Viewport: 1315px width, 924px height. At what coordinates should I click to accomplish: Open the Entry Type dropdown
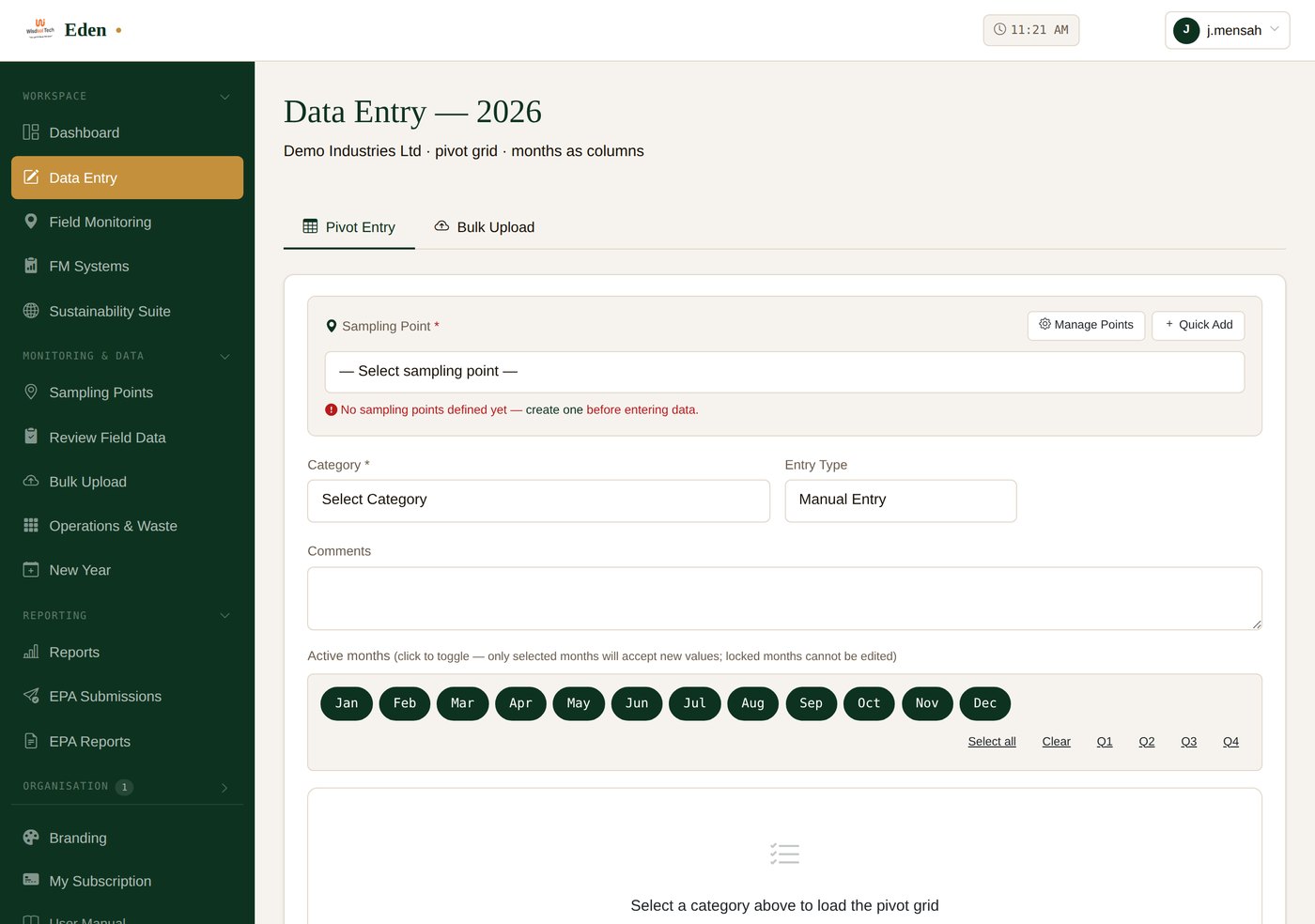(901, 500)
